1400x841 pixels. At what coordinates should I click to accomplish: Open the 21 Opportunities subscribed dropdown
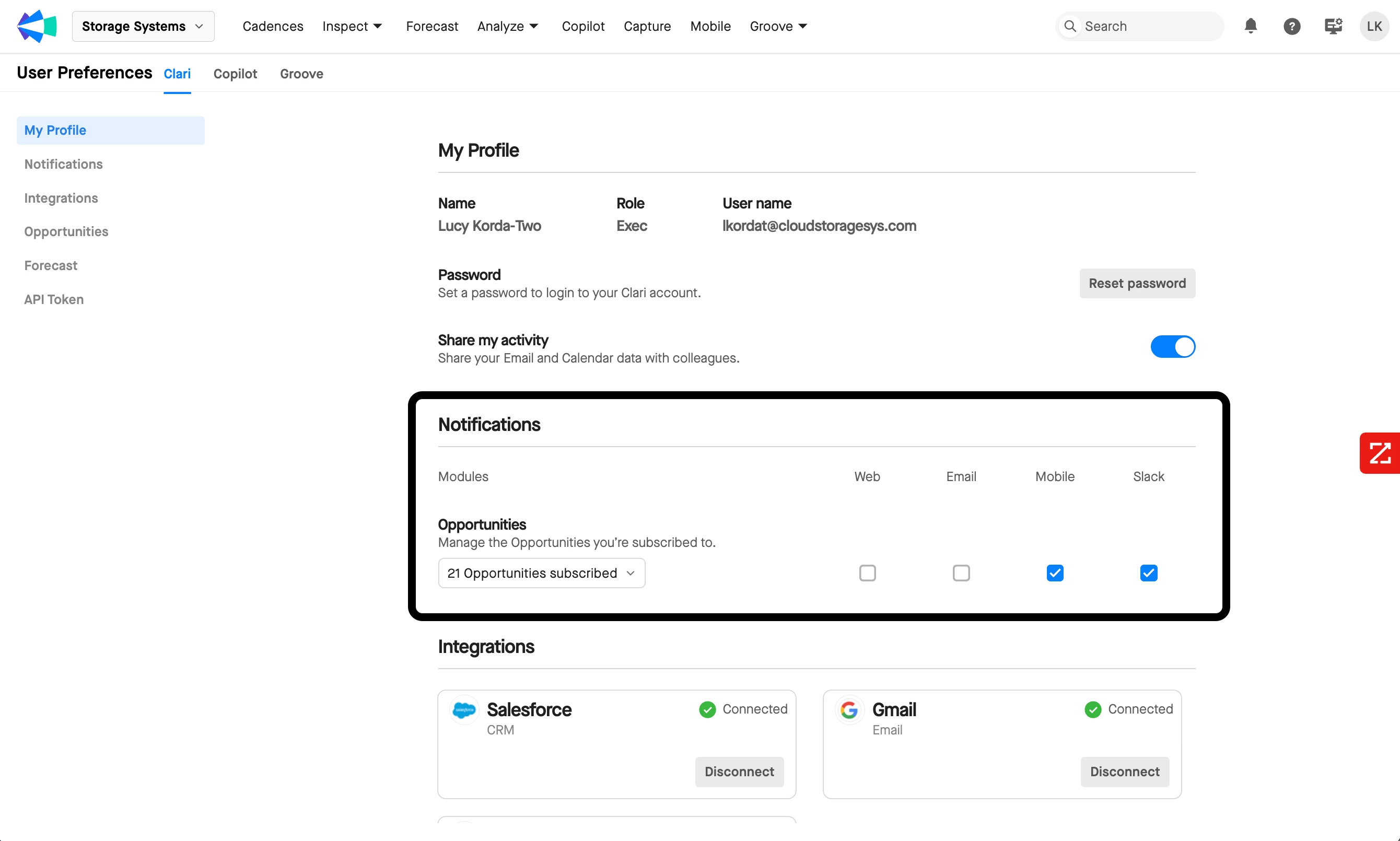(x=541, y=573)
